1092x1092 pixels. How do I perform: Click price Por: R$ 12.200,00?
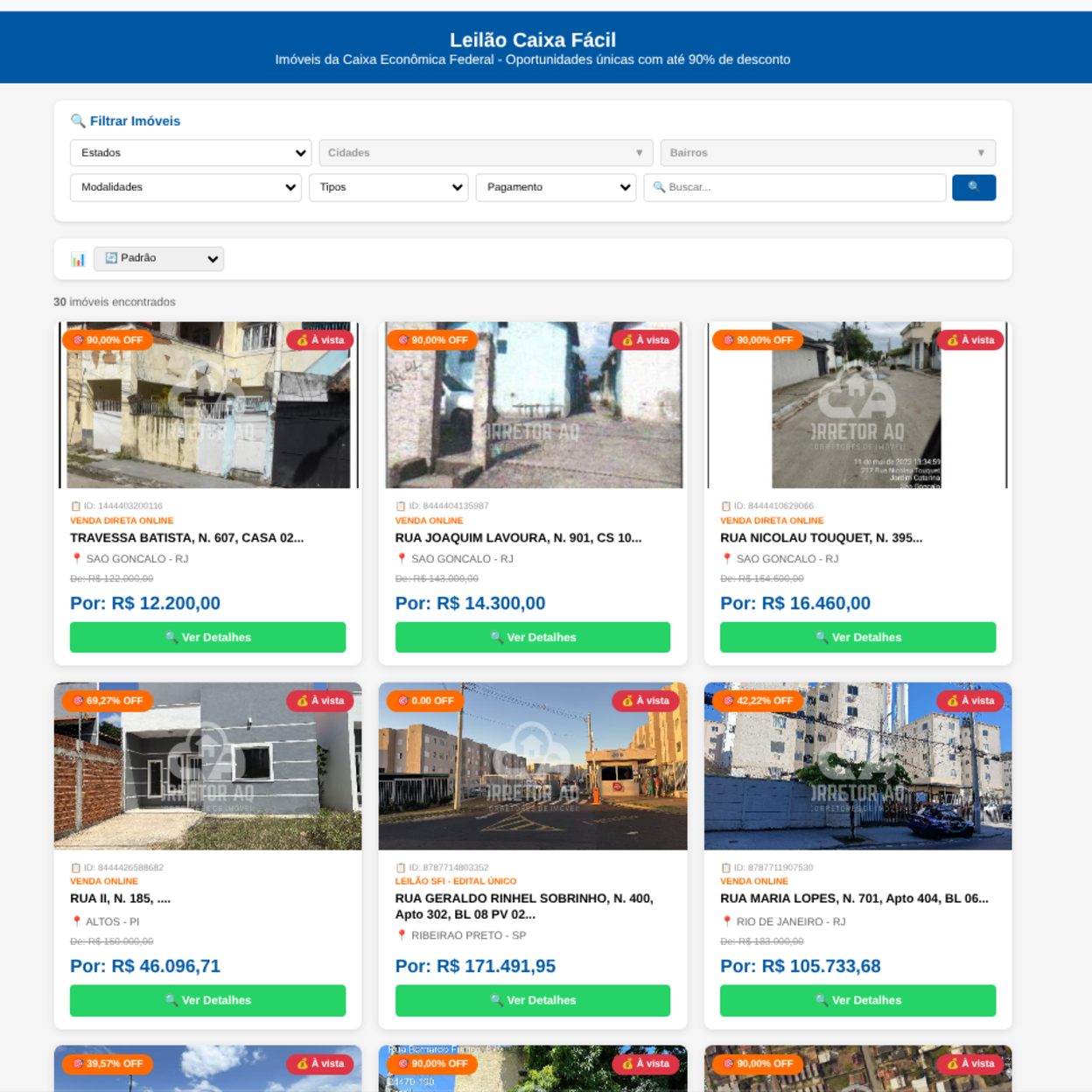coord(145,604)
